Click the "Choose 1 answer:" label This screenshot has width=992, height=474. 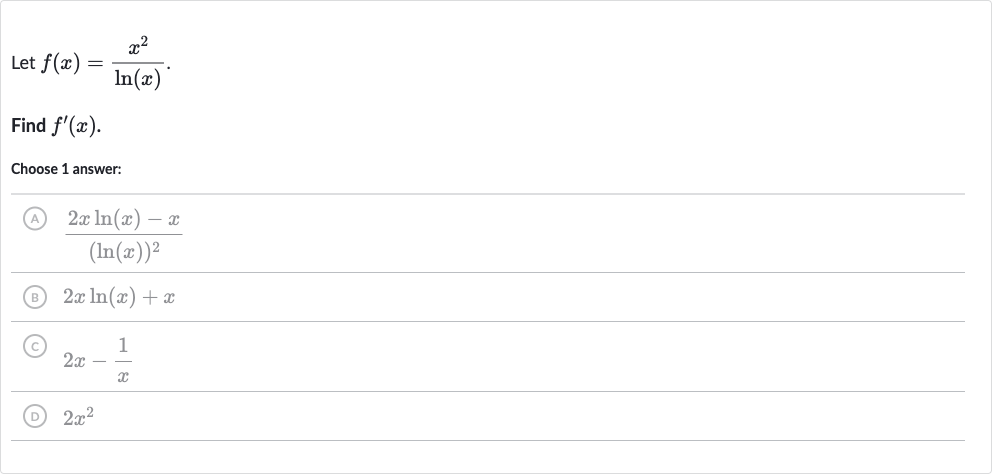click(66, 169)
